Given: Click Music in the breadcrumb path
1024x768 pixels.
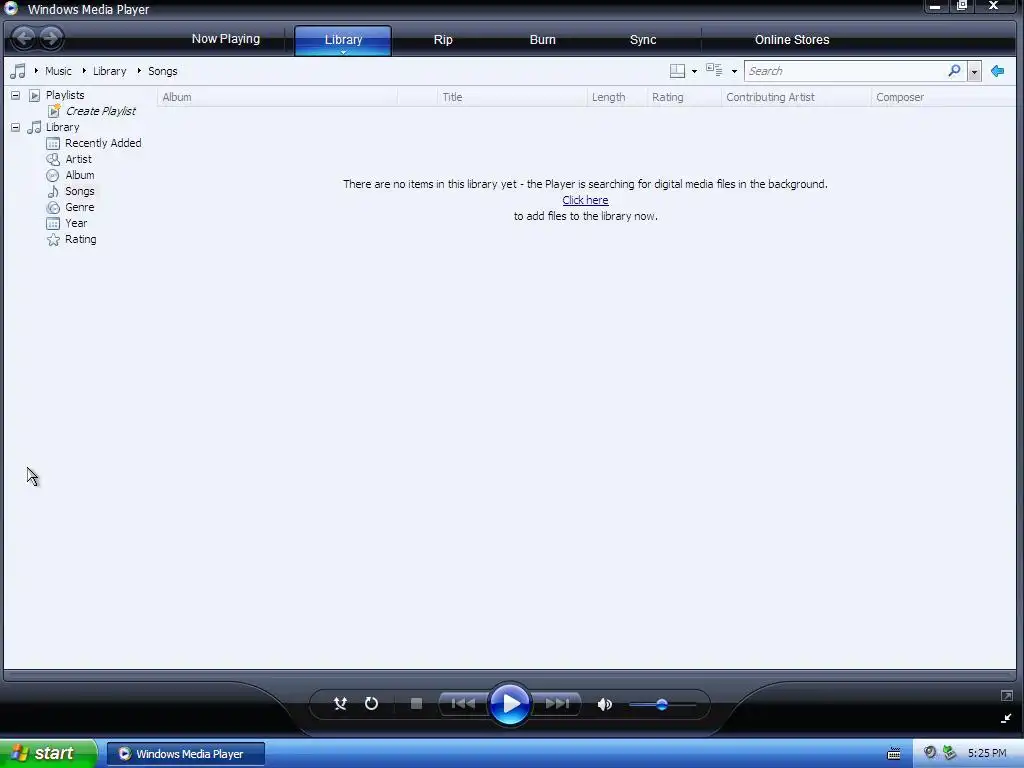Looking at the screenshot, I should [x=58, y=71].
